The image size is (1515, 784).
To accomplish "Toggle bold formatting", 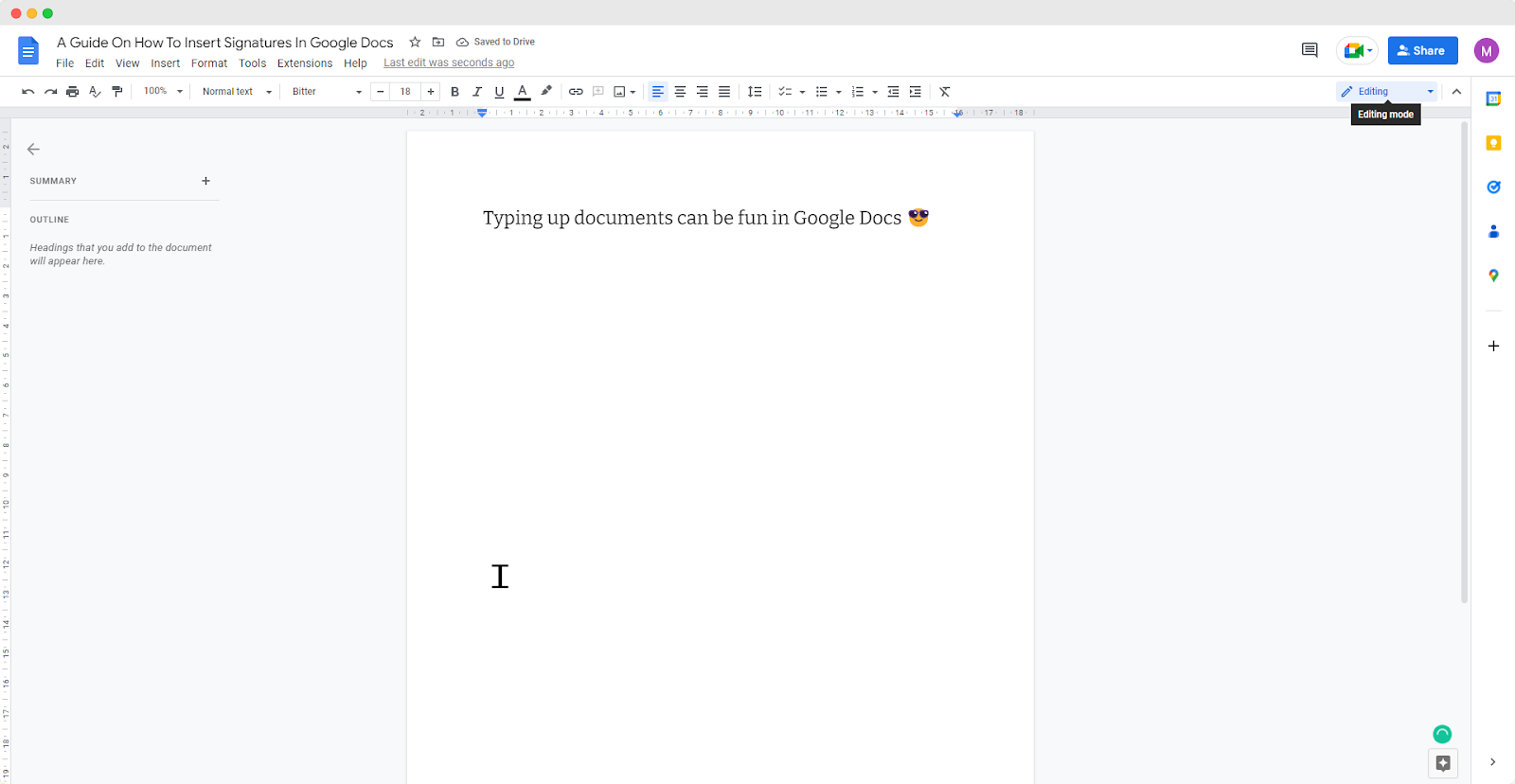I will coord(454,92).
